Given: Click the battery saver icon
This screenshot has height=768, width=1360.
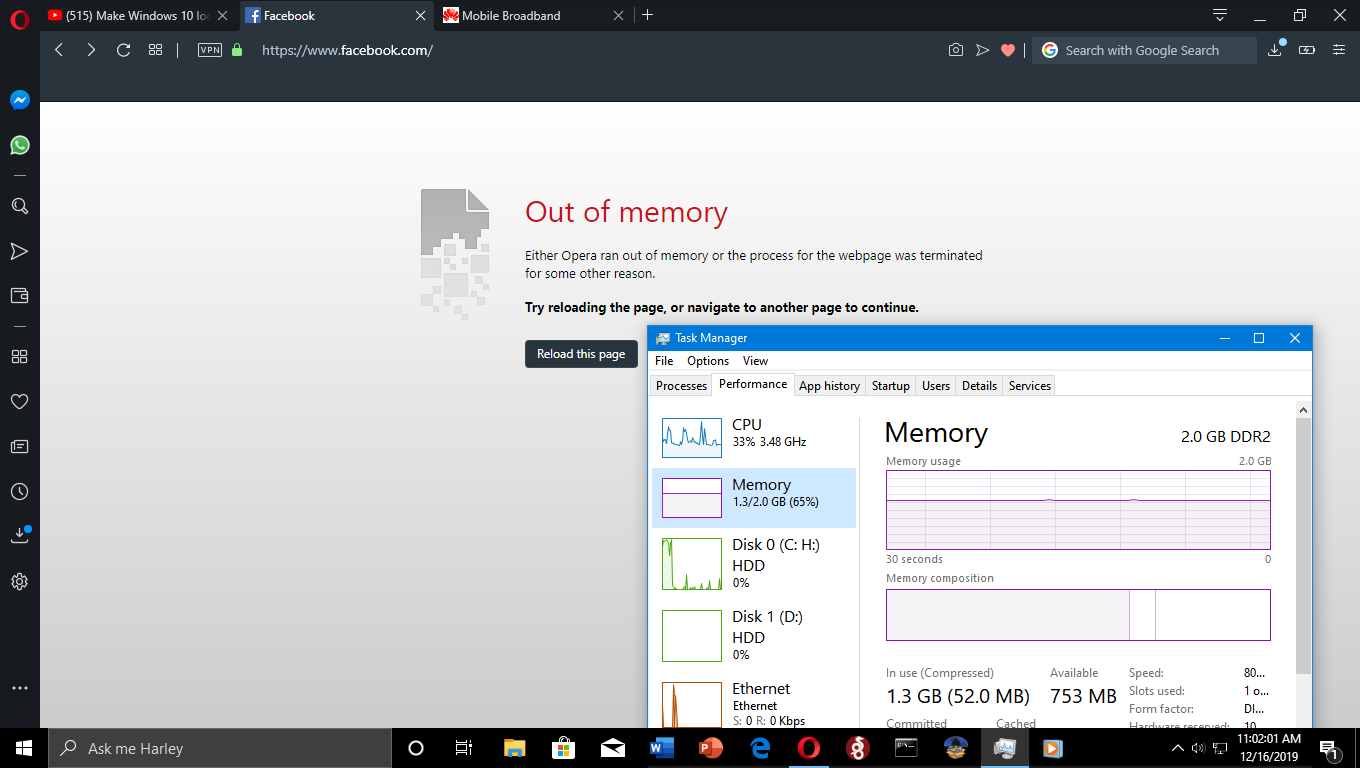Looking at the screenshot, I should click(1306, 50).
